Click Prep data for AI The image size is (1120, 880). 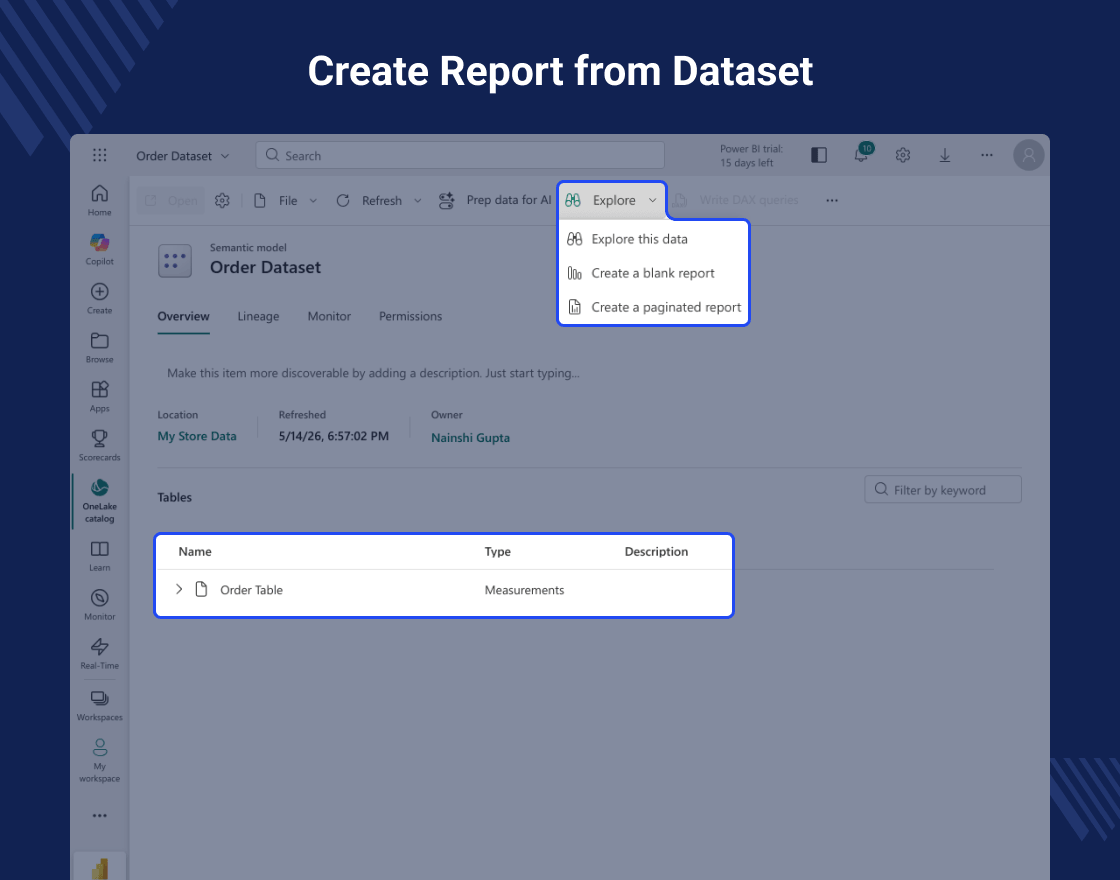(x=495, y=201)
